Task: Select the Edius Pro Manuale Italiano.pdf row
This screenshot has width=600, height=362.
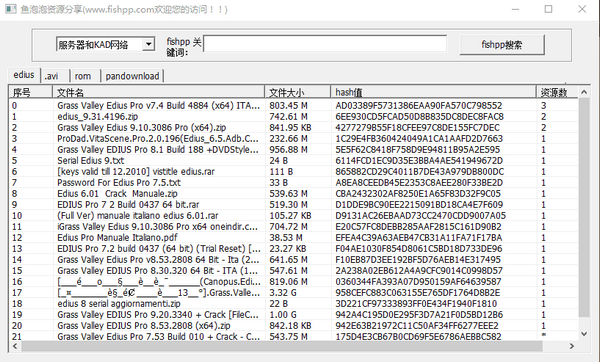Action: tap(293, 238)
